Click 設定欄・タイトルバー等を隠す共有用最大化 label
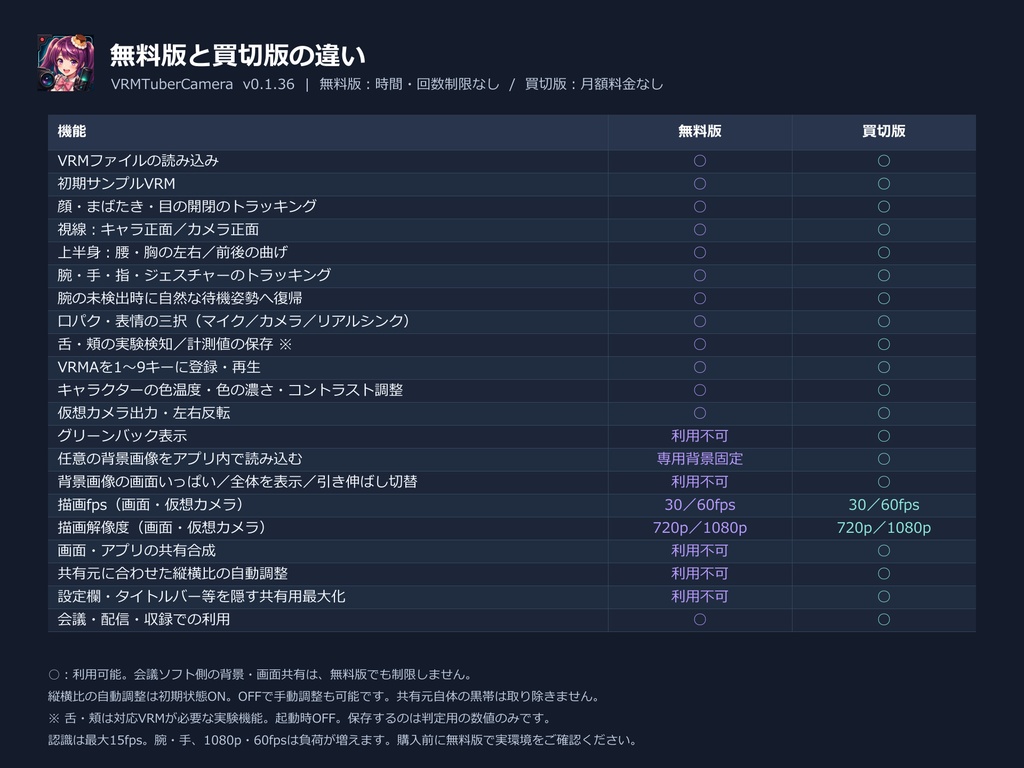Screen dimensions: 1024x768 pos(201,596)
